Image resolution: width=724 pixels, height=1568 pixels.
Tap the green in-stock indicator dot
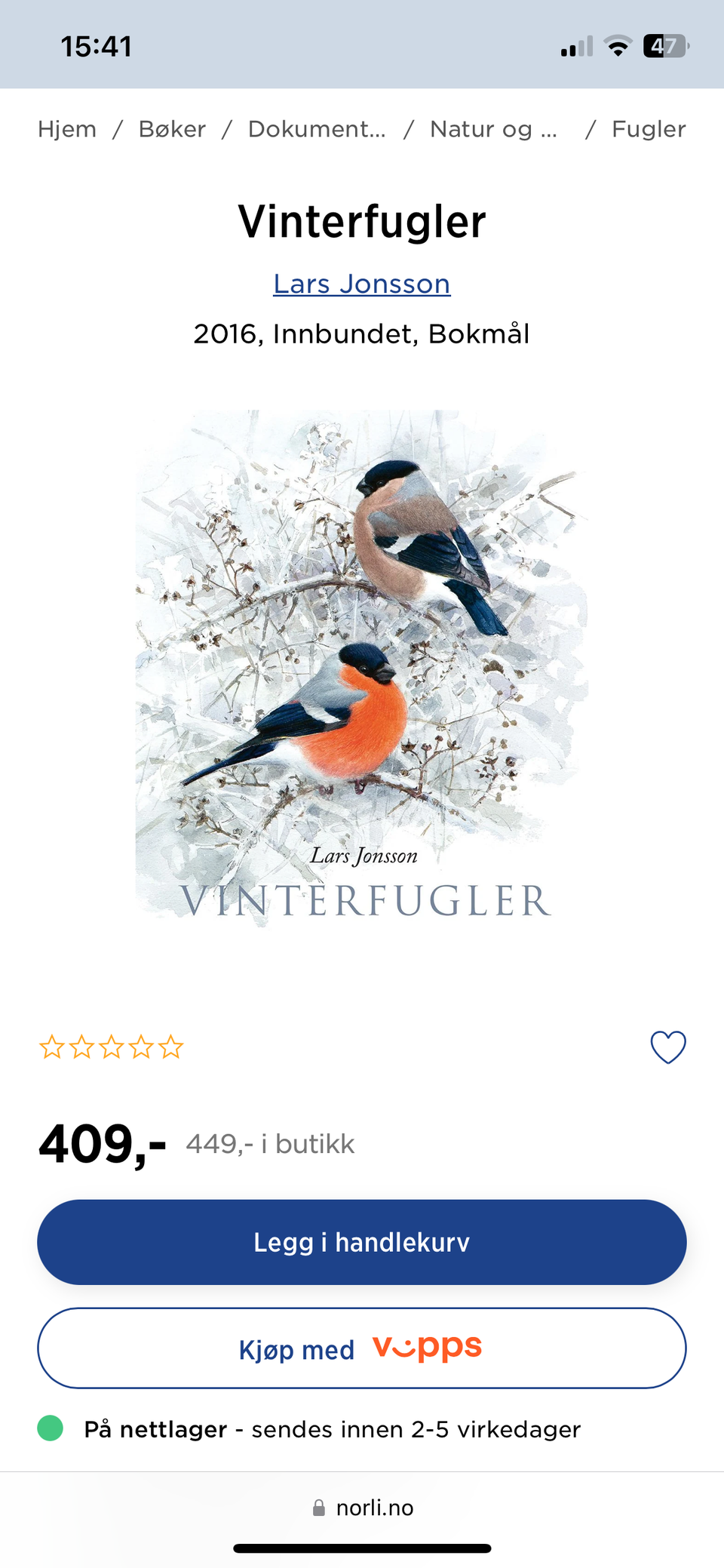pos(51,1428)
